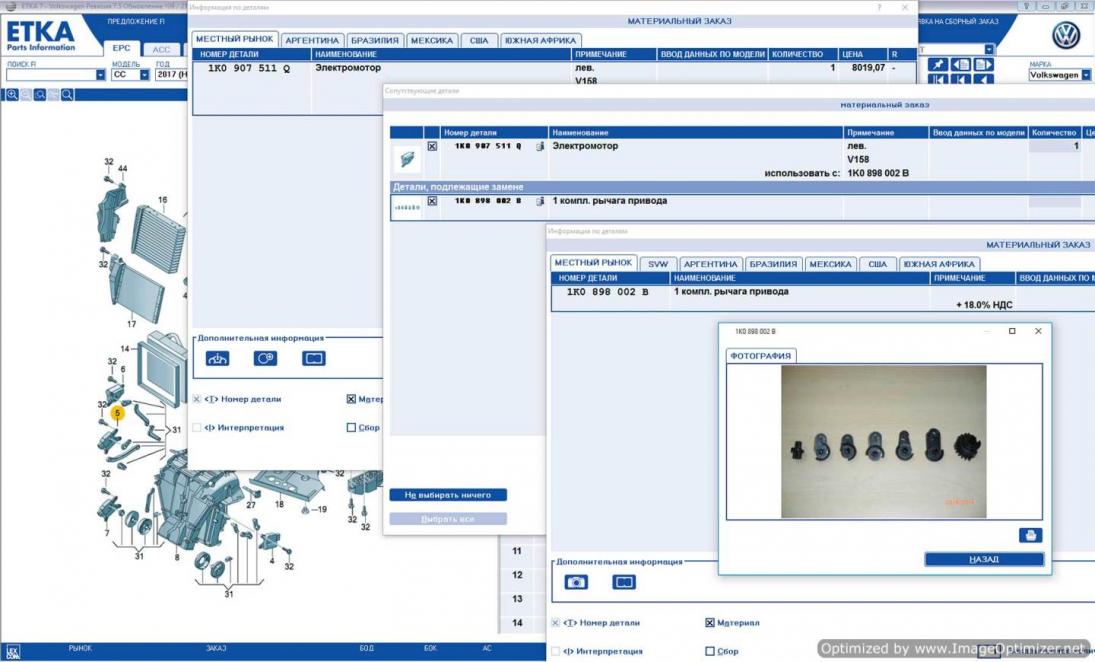The width and height of the screenshot is (1095, 662).
Task: Click the РЫНОК item in bottom status bar
Action: pyautogui.click(x=80, y=648)
